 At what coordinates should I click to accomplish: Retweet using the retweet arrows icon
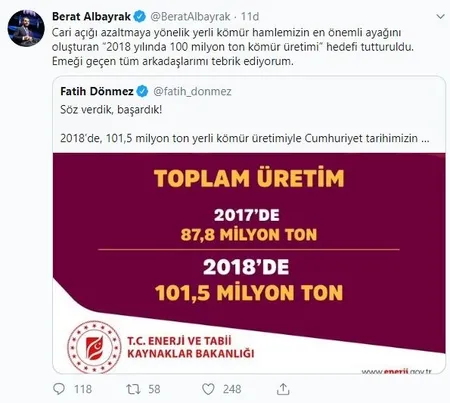click(x=133, y=389)
